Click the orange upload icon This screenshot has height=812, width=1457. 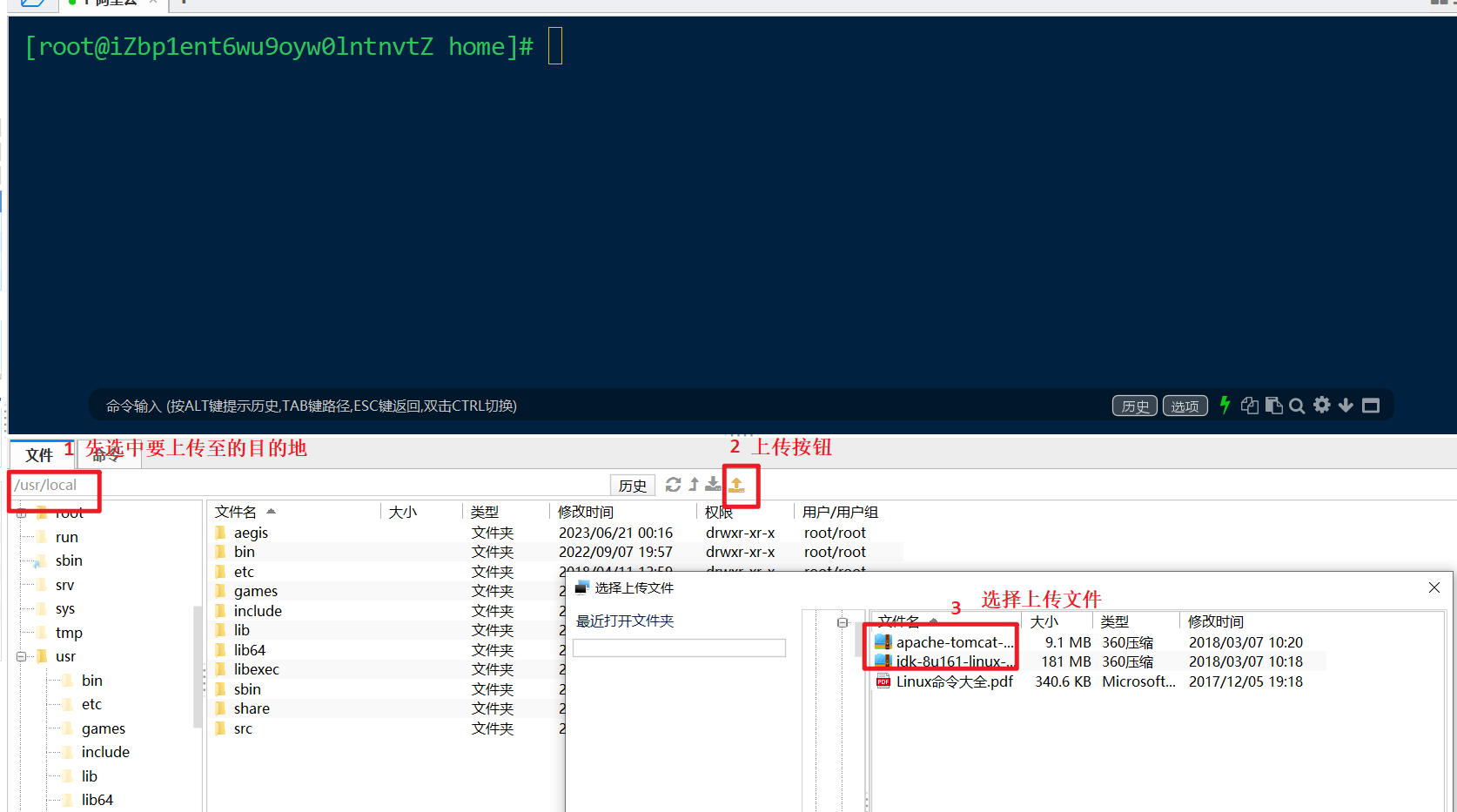736,486
